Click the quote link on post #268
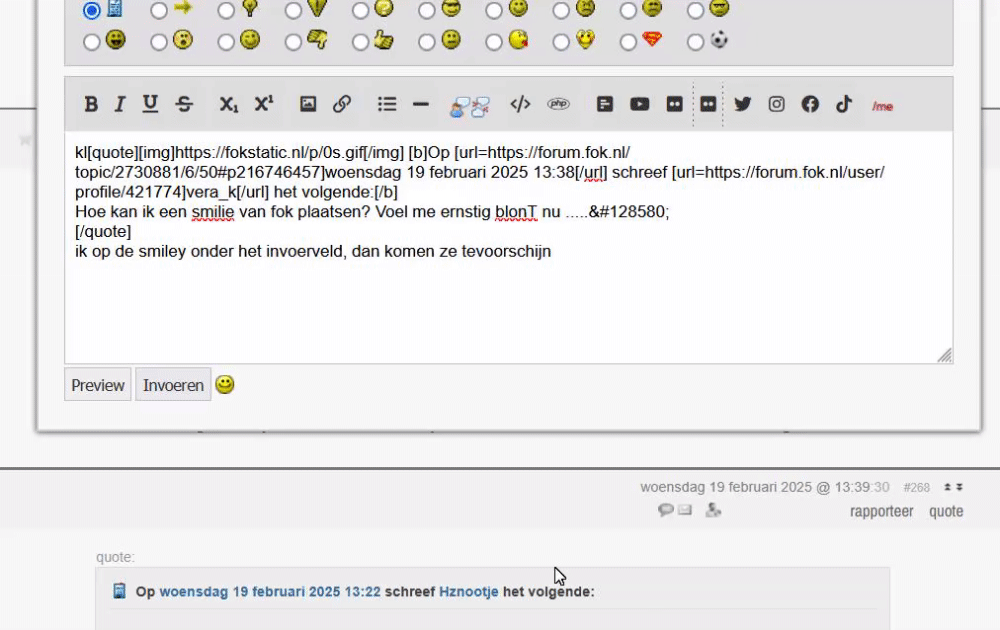The image size is (1000, 630). [946, 511]
